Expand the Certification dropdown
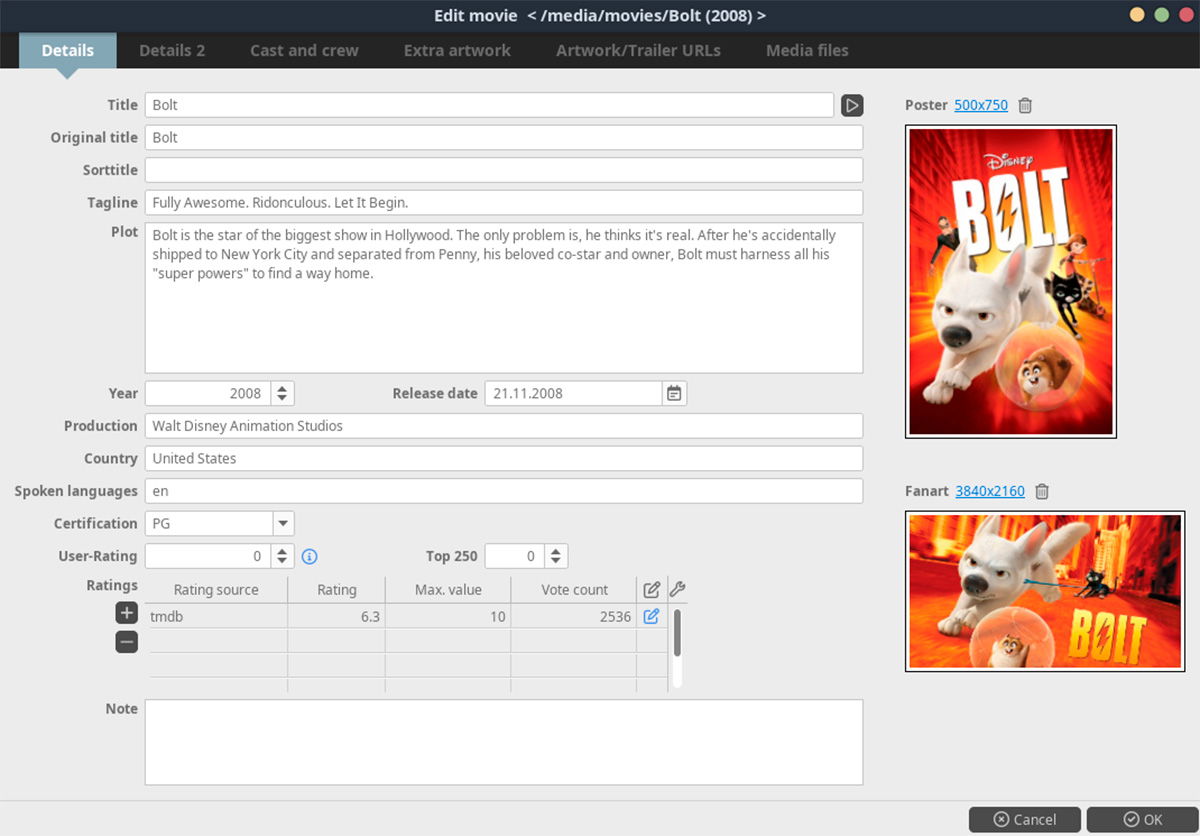 [x=283, y=523]
